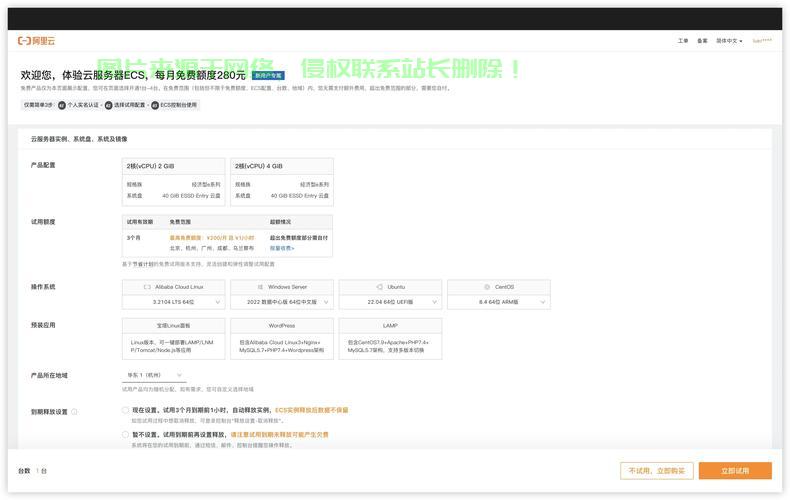This screenshot has width=790, height=500.
Task: Click the 超出免费额度部分需自付 text
Action: (x=299, y=237)
